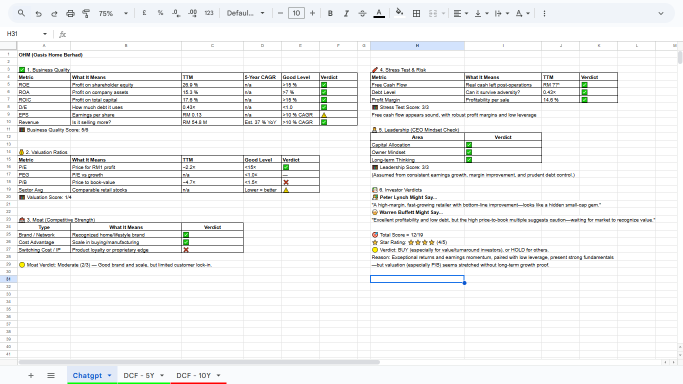Format as percent
This screenshot has width=683, height=384.
click(160, 13)
